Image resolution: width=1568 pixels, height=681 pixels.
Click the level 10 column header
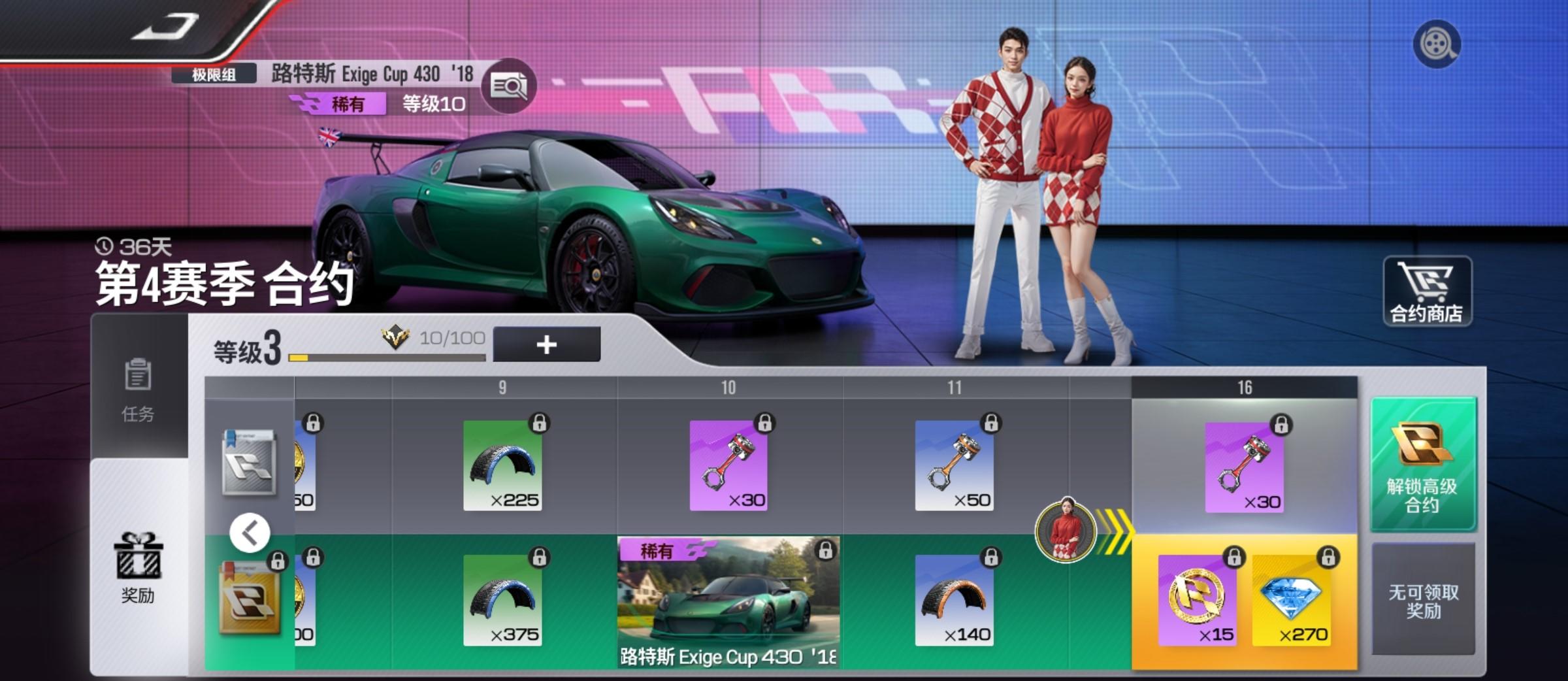(x=728, y=388)
